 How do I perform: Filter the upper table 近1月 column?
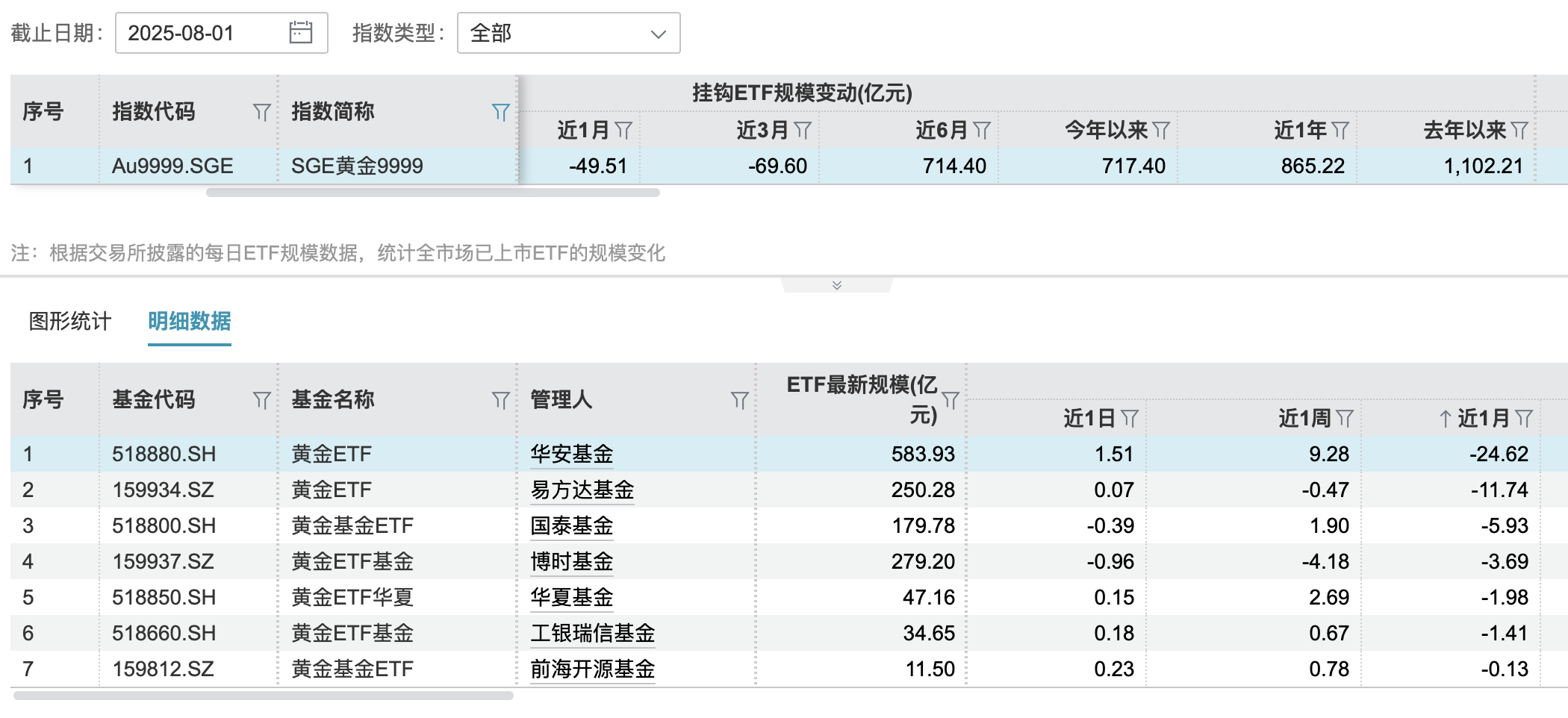[623, 131]
